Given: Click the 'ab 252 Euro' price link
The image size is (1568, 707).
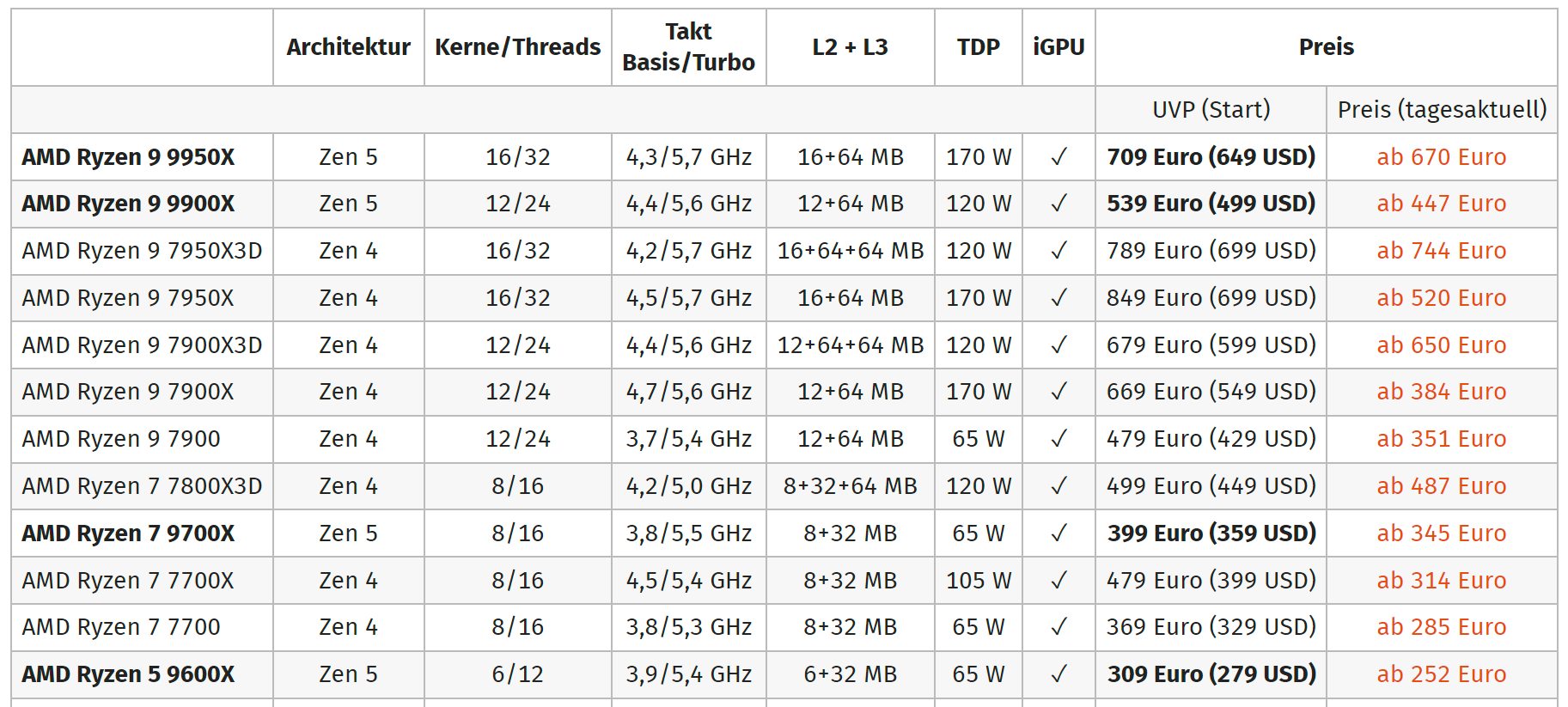Looking at the screenshot, I should click(1441, 674).
